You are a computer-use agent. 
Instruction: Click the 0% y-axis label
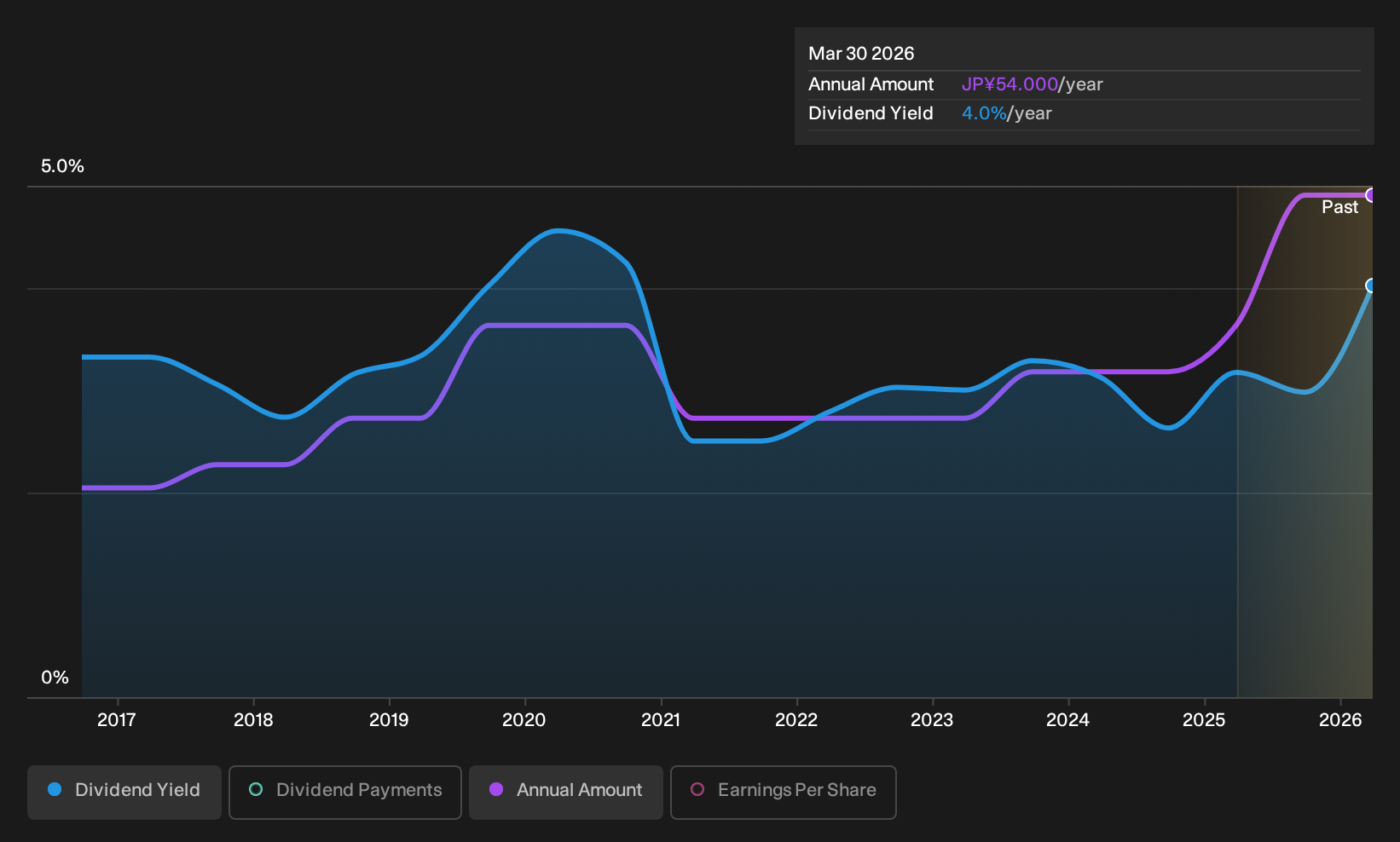coord(55,678)
